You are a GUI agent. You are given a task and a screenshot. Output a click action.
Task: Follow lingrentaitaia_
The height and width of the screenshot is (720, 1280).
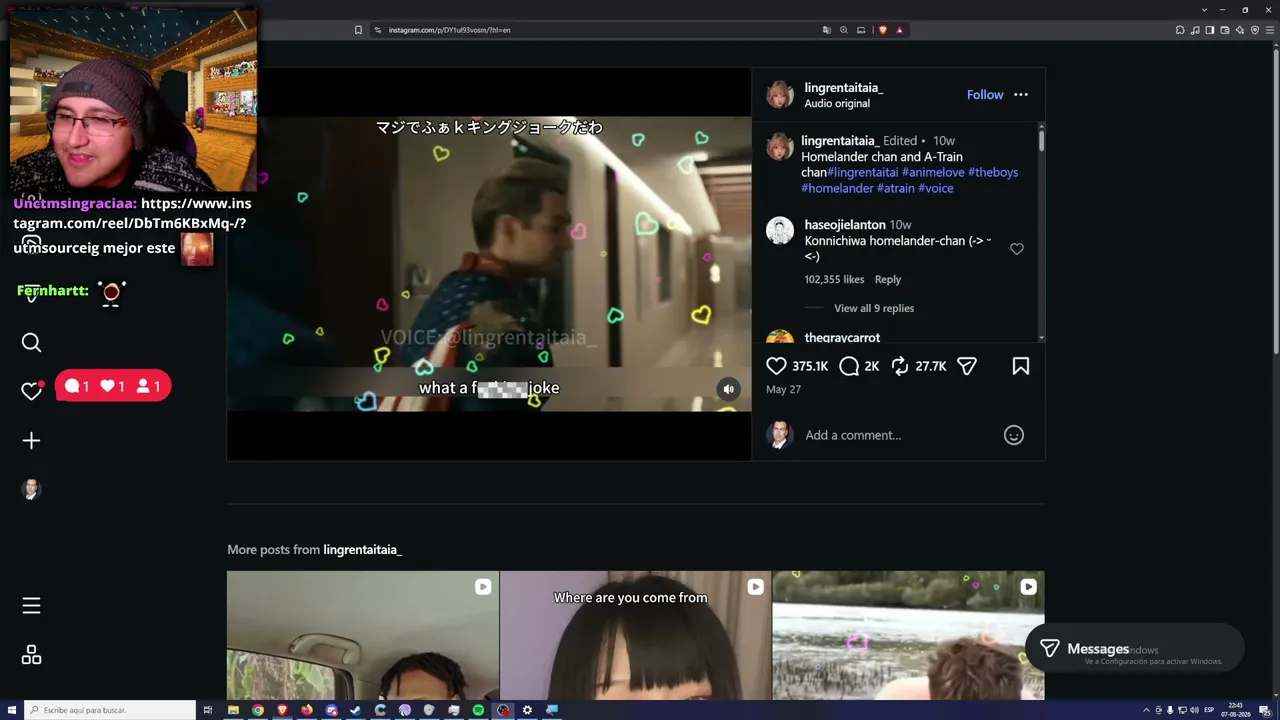[x=985, y=95]
